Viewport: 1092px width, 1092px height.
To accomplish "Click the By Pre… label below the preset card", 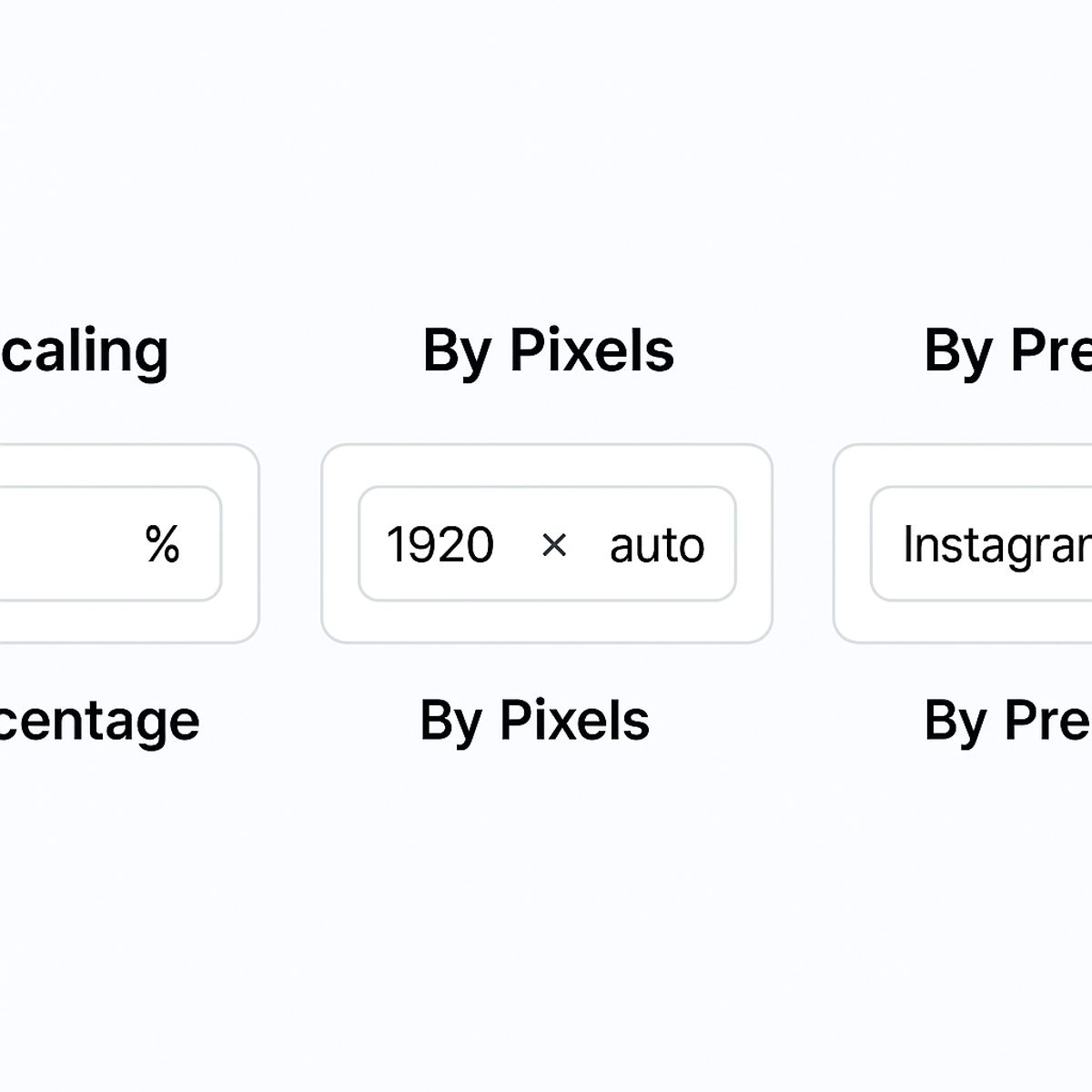I will pos(1006,721).
